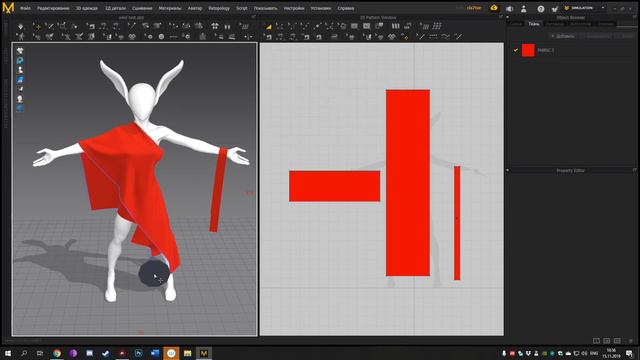This screenshot has width=640, height=360.
Task: Undock the 3D window via its corner icon
Action: (253, 17)
